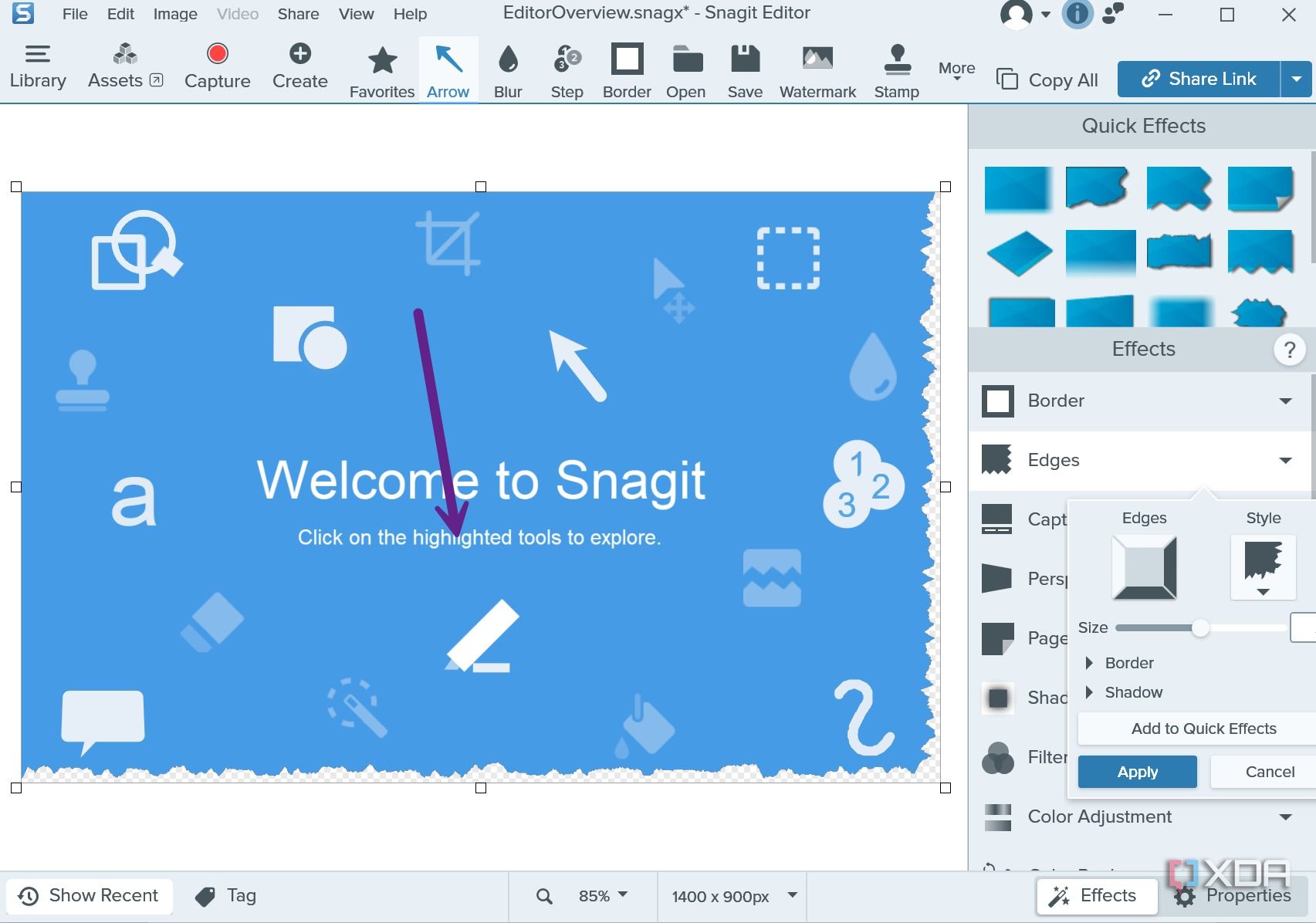Click the edge Size slider

coord(1200,628)
